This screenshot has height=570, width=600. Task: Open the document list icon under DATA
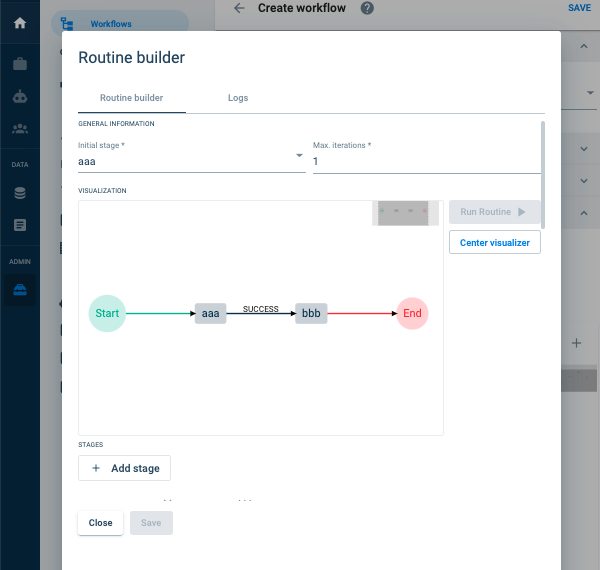(x=20, y=225)
